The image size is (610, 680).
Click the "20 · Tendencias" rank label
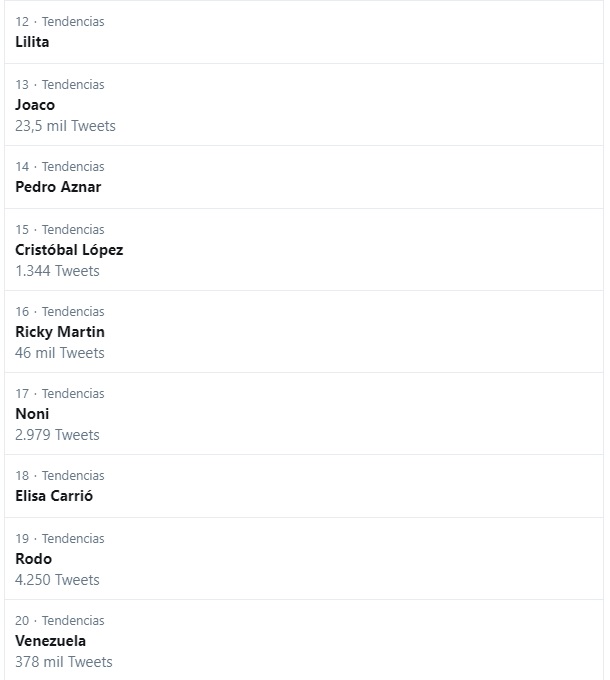click(x=60, y=620)
